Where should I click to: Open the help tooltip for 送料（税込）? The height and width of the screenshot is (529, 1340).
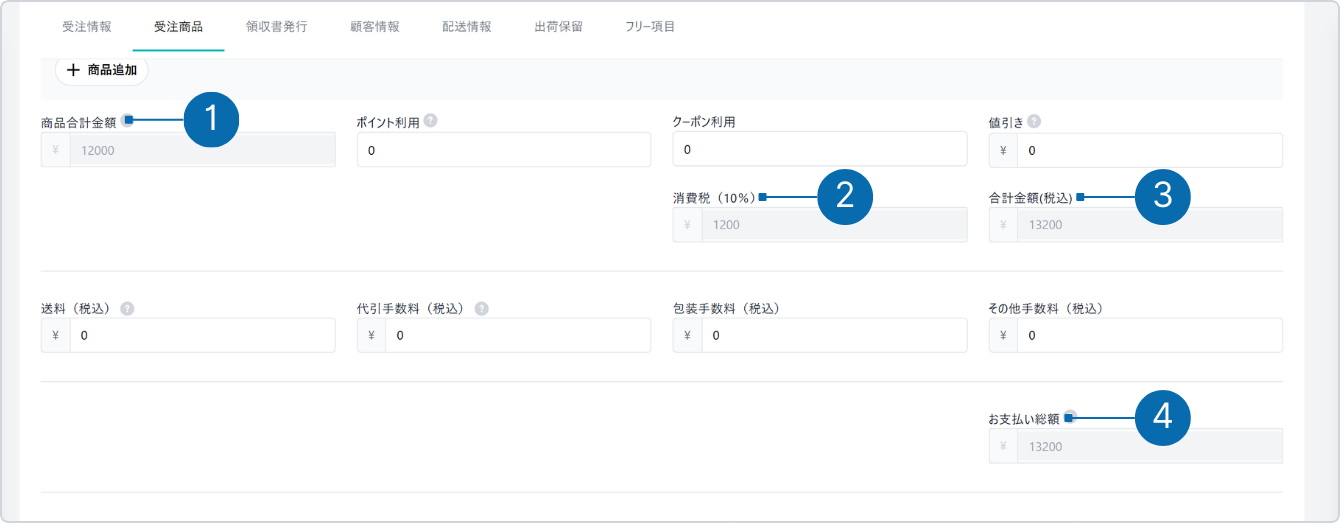click(127, 309)
